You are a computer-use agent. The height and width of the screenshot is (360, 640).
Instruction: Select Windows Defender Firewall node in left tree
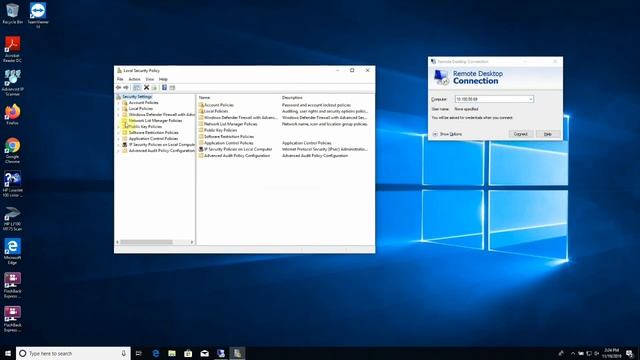click(x=162, y=115)
